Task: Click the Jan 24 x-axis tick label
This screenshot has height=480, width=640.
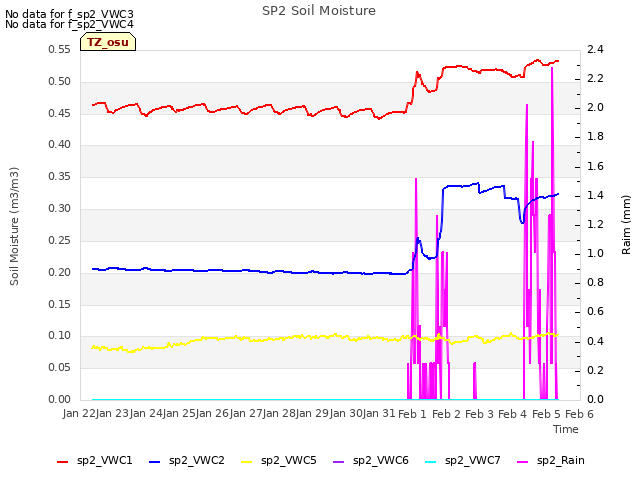Action: click(x=146, y=414)
